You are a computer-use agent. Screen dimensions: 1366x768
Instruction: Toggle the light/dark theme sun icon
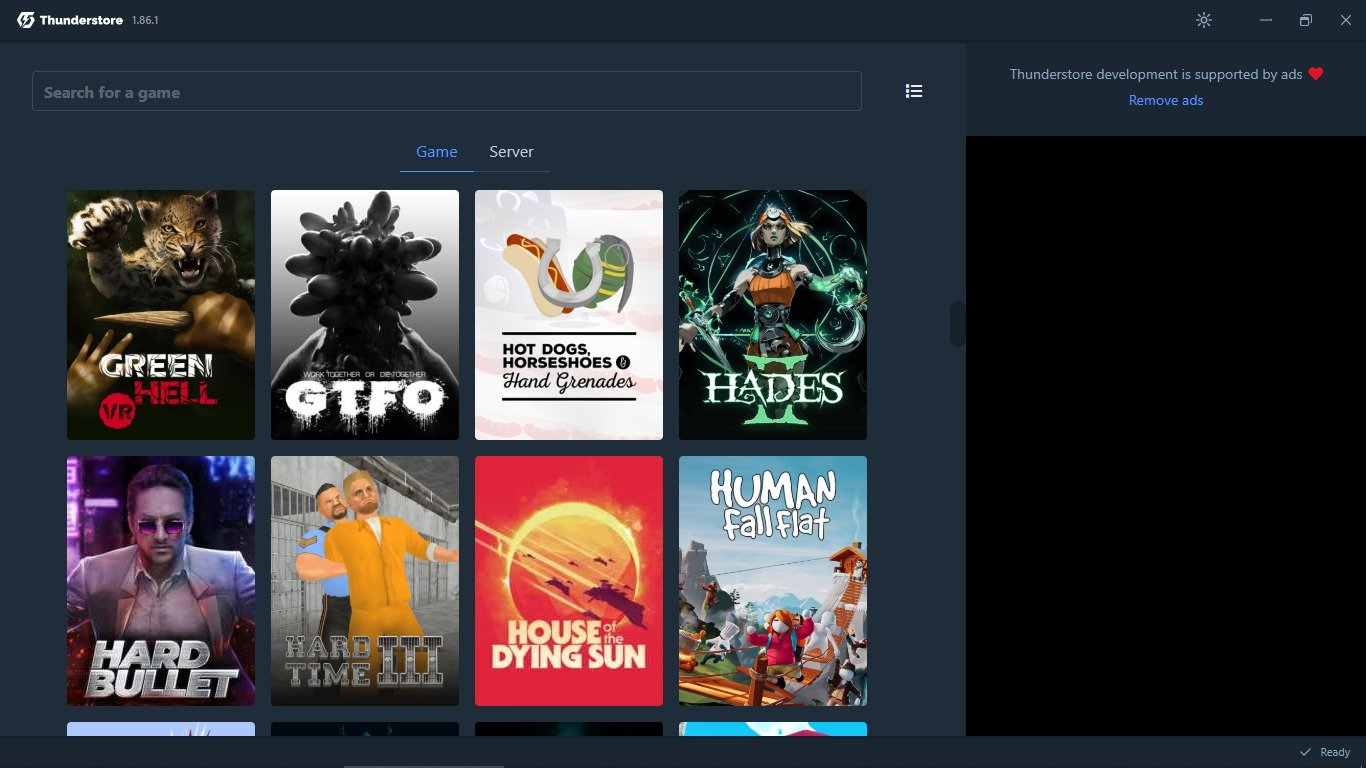[x=1204, y=20]
